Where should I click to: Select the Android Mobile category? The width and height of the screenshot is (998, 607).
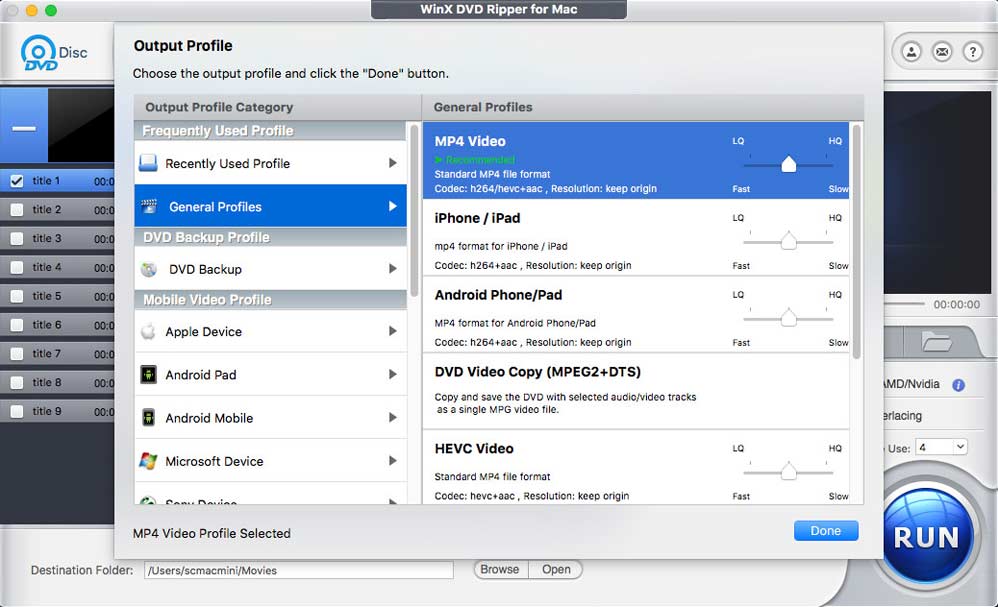click(271, 417)
